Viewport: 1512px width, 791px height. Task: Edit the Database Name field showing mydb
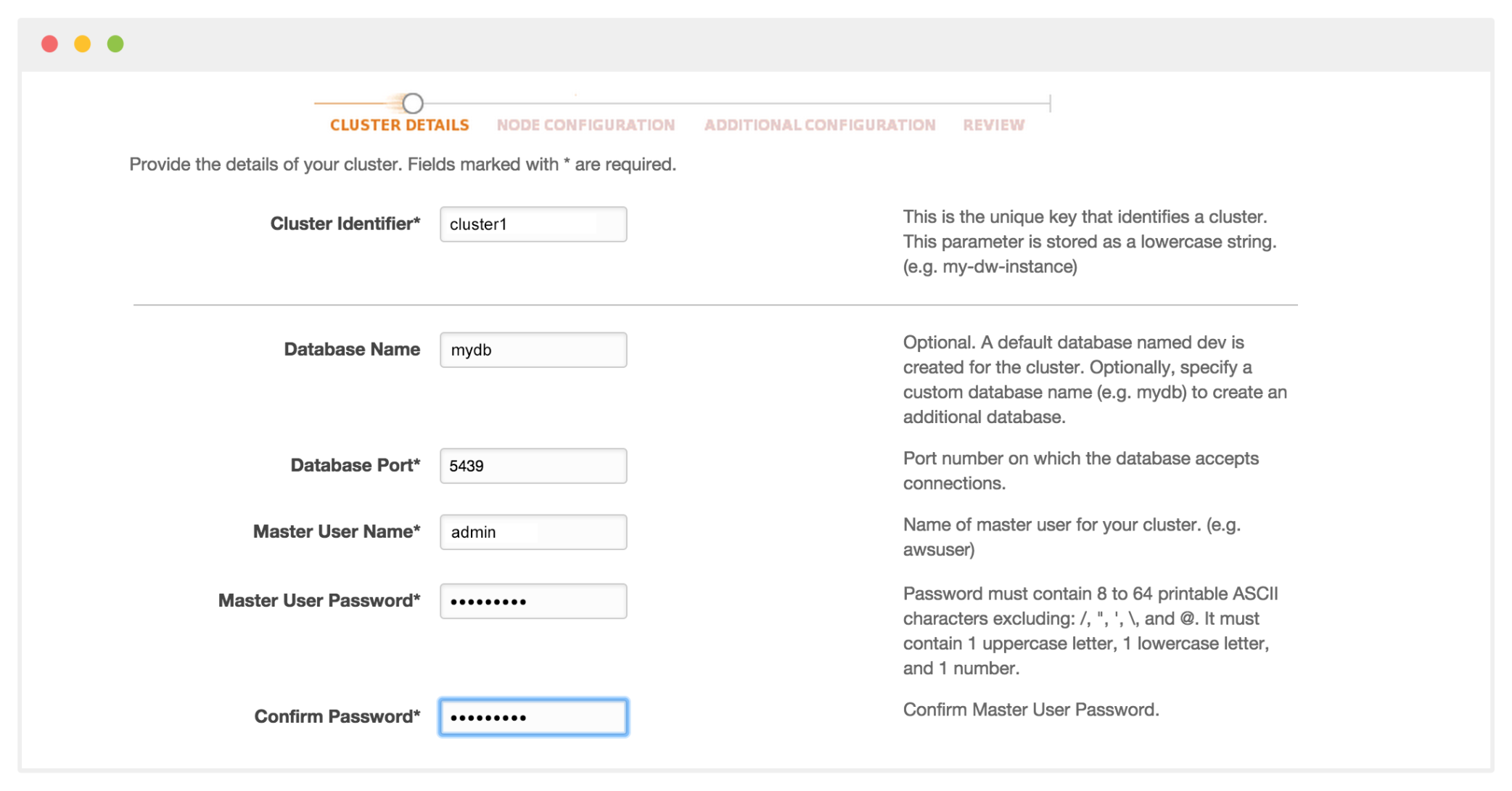(x=533, y=349)
